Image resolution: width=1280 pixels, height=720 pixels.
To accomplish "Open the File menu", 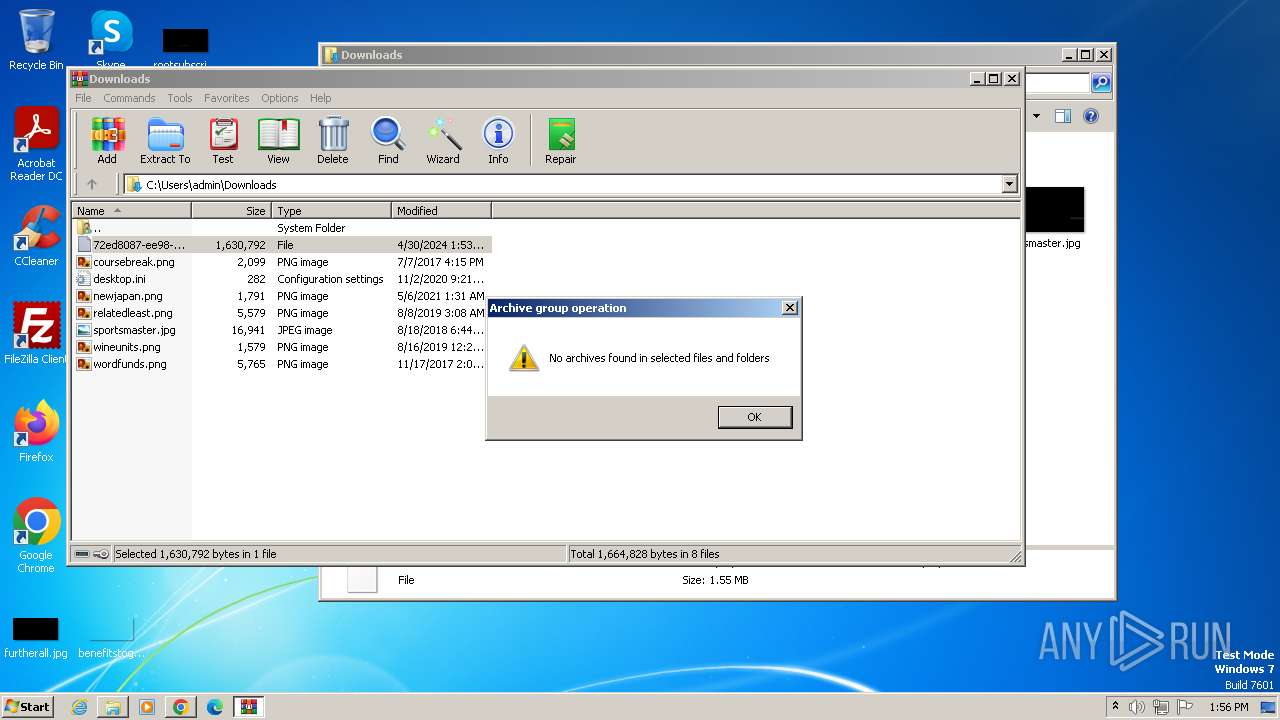I will coord(83,98).
